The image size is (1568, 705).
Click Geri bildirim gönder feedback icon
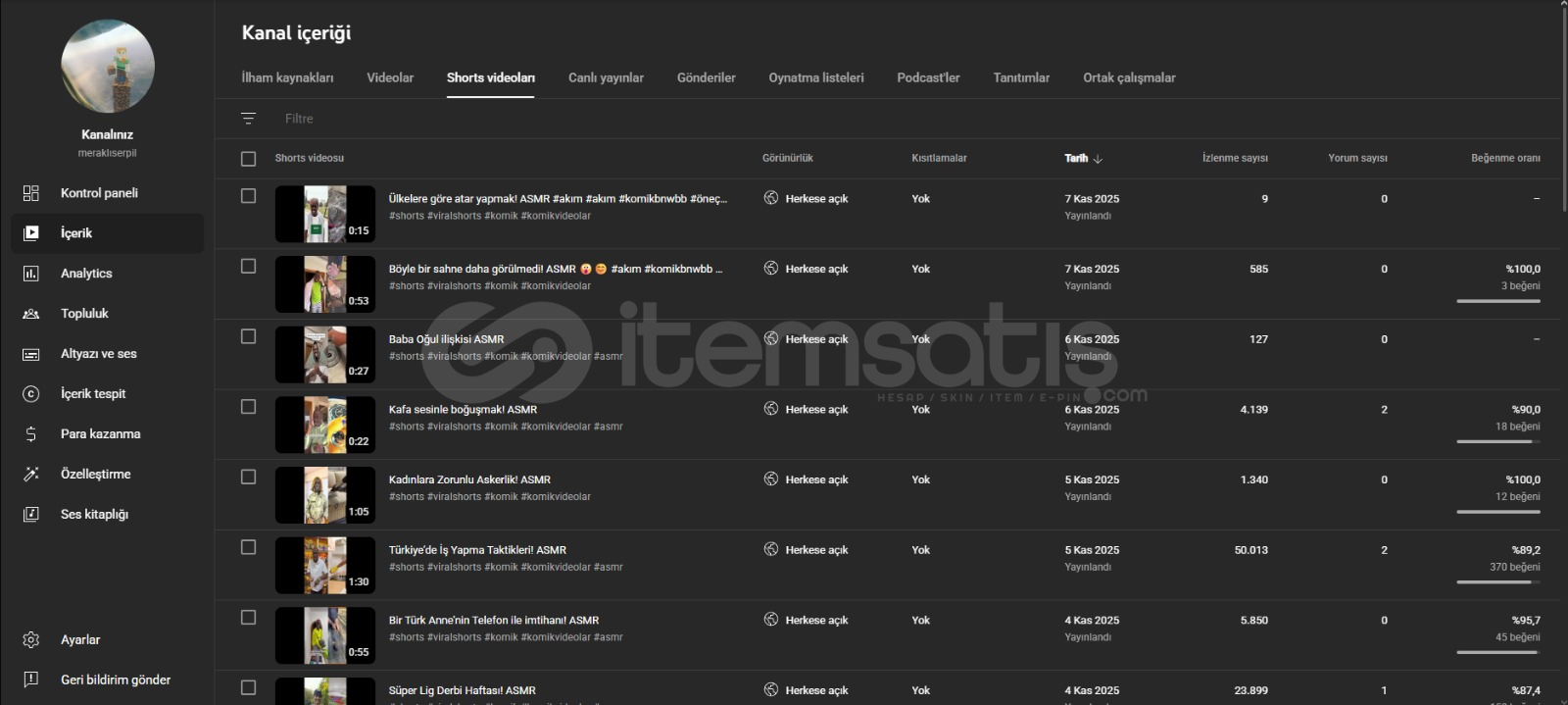(31, 680)
